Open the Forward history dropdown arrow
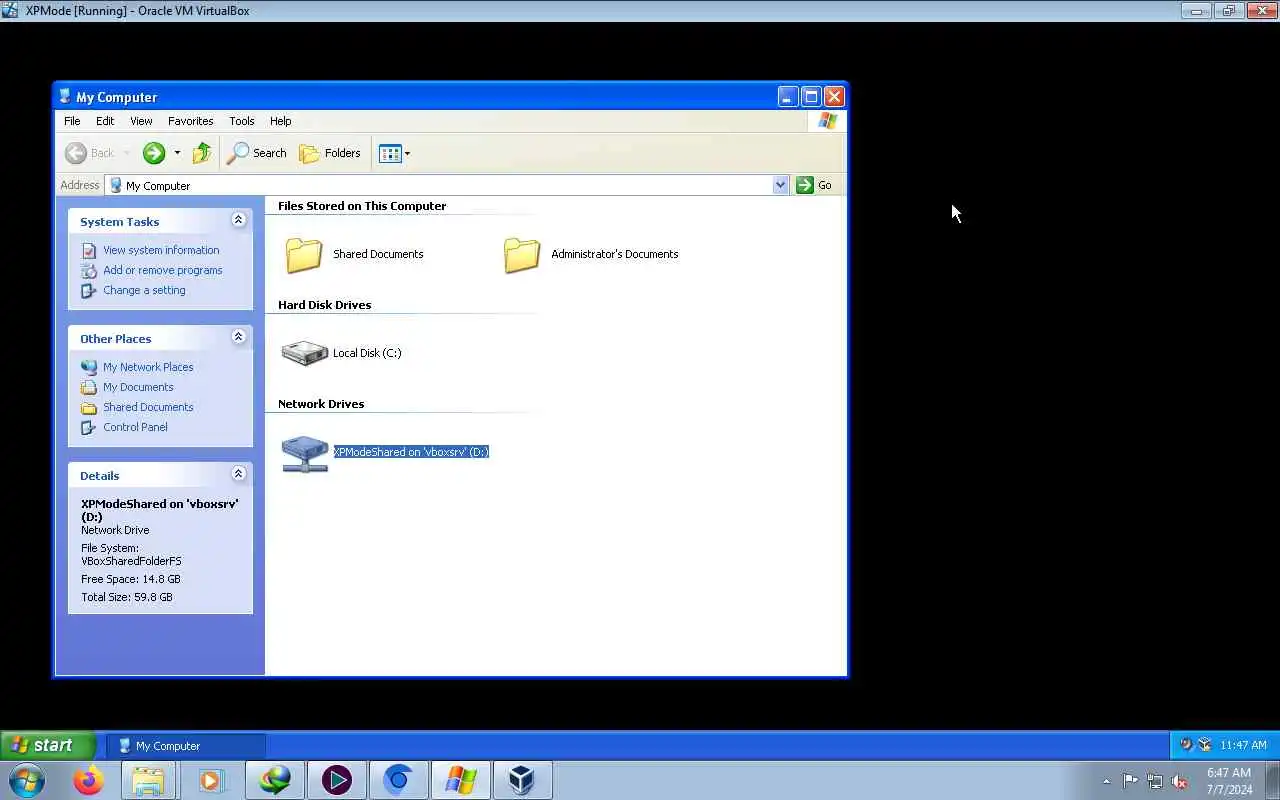Viewport: 1280px width, 800px height. pos(177,153)
